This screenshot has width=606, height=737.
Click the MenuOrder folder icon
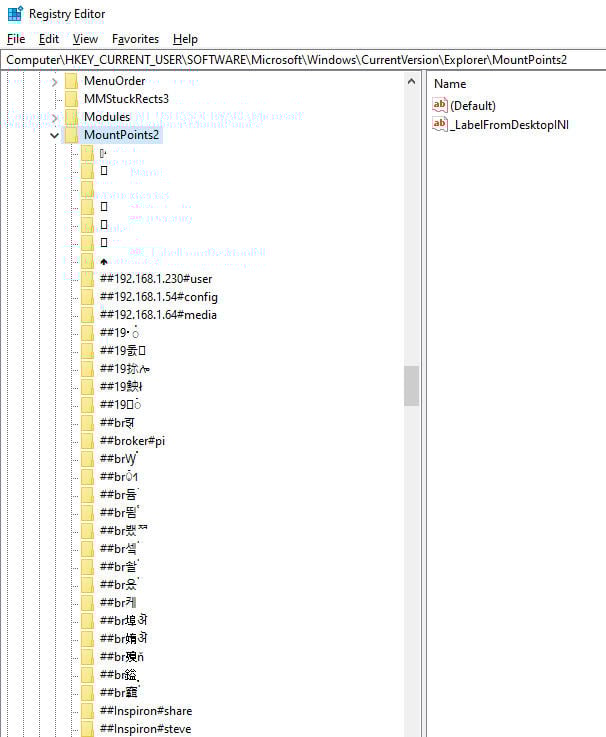[x=71, y=81]
